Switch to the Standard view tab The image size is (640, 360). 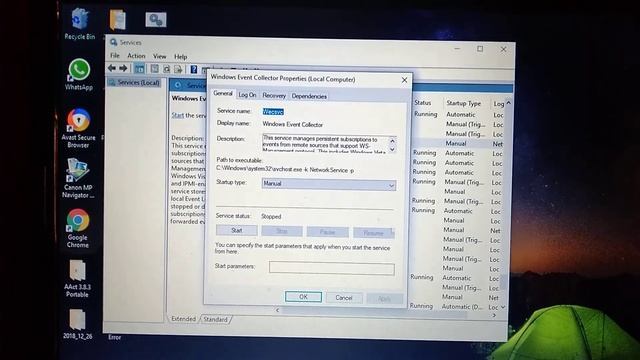tap(216, 319)
